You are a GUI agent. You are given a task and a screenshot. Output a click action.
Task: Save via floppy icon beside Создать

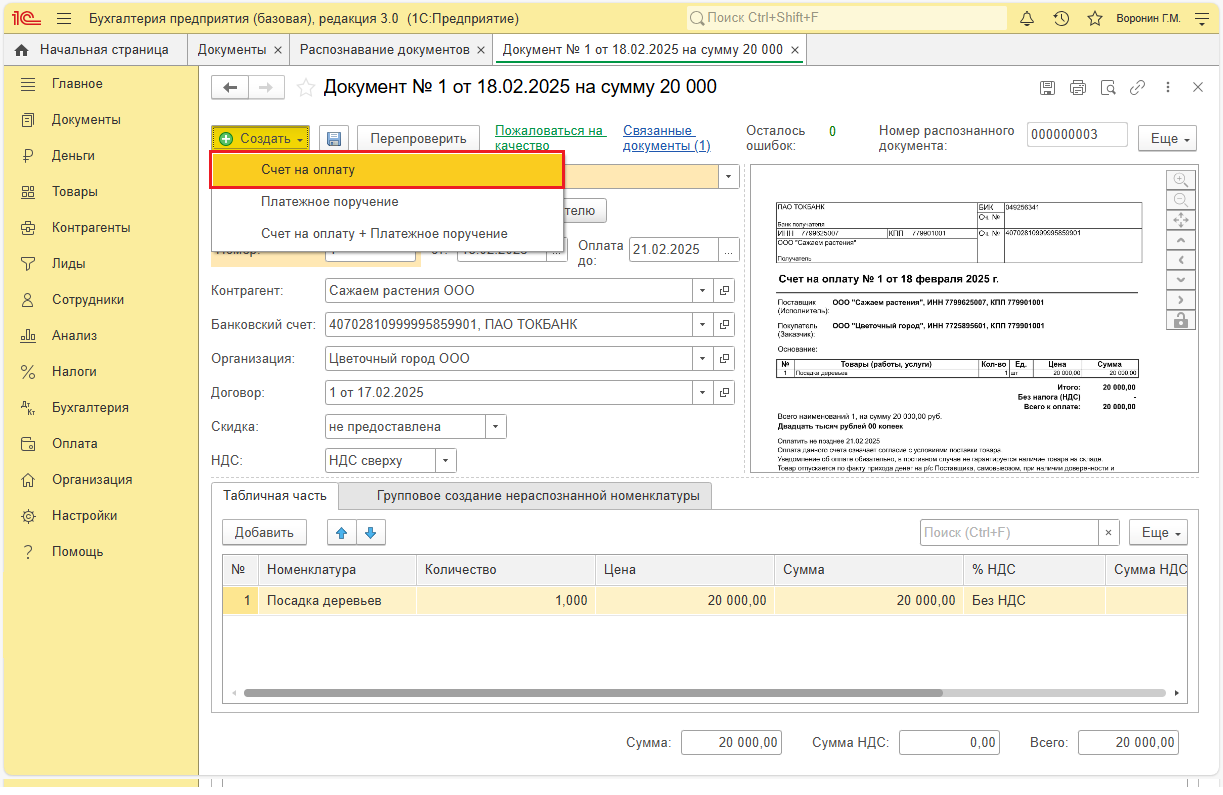334,139
